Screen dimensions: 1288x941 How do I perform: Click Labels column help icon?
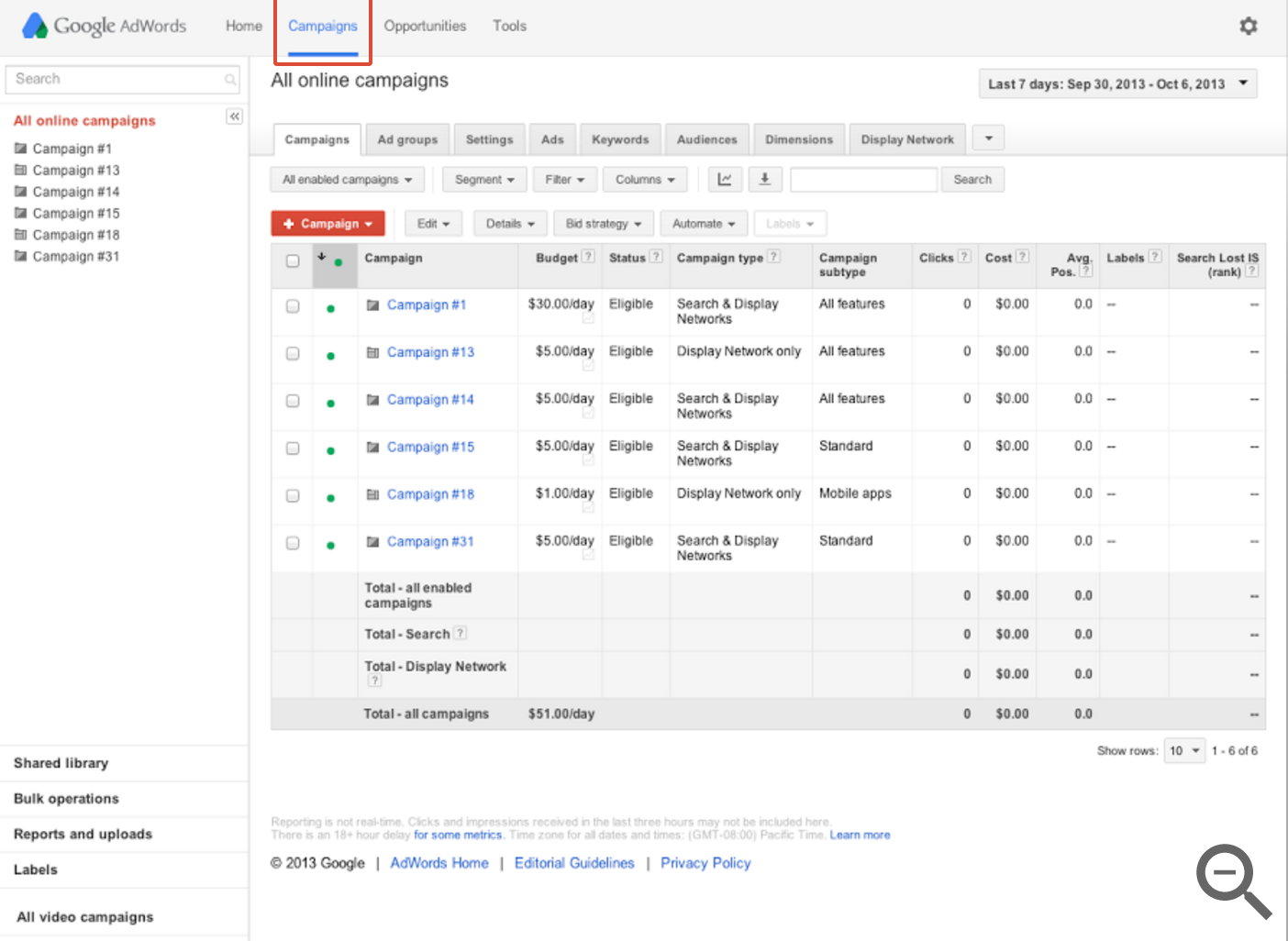pos(1155,257)
